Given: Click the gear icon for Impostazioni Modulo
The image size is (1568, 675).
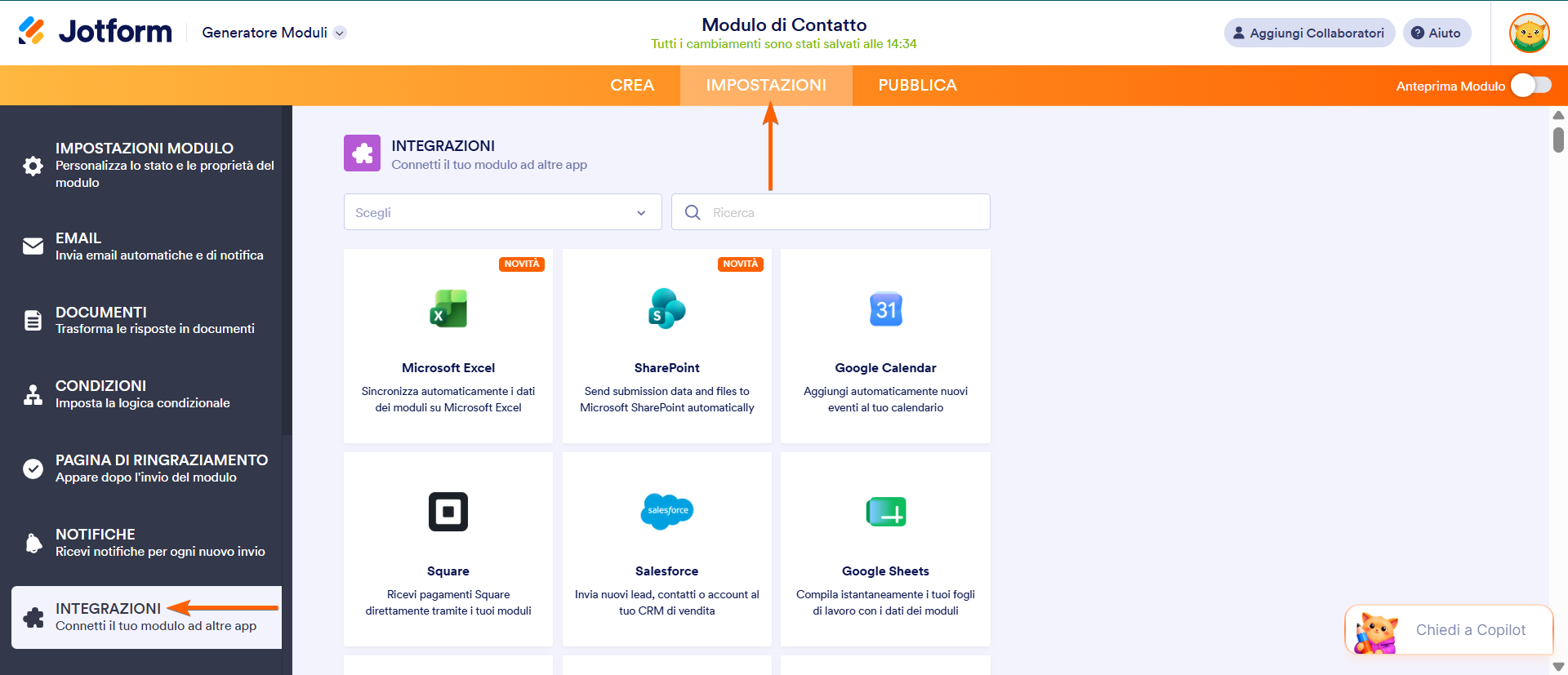Looking at the screenshot, I should pyautogui.click(x=33, y=166).
